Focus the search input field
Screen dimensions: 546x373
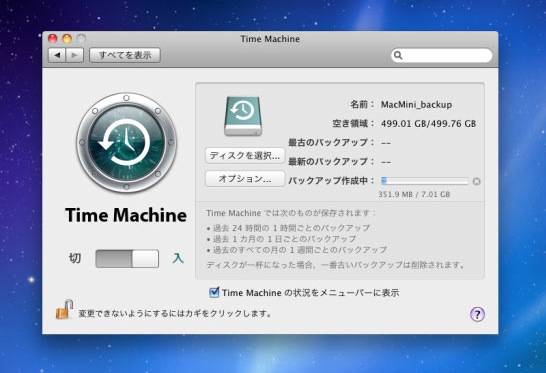(442, 55)
